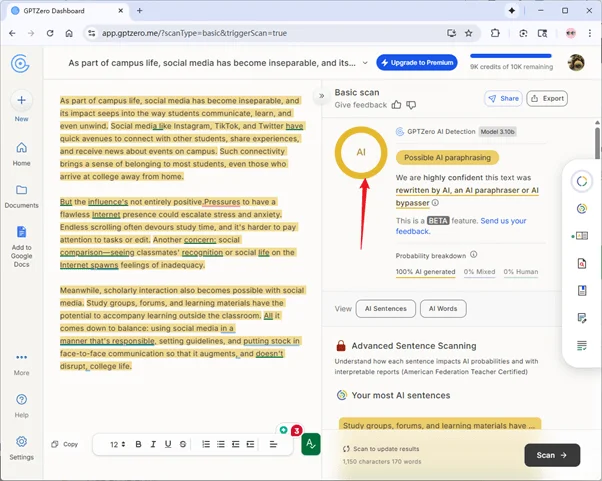Click Add to Google Docs icon
This screenshot has width=602, height=481.
point(21,232)
